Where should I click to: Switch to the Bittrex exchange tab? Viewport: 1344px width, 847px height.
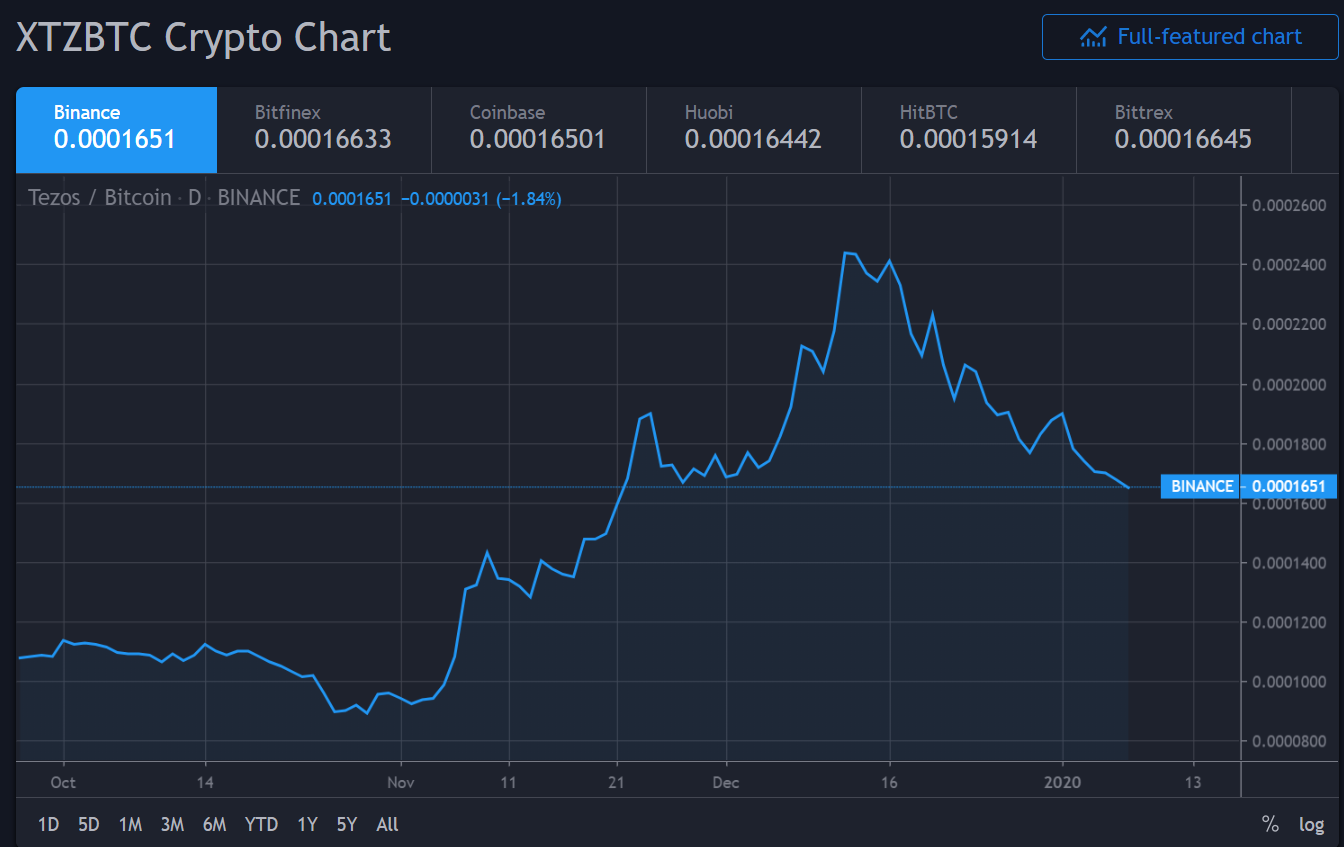[1184, 130]
